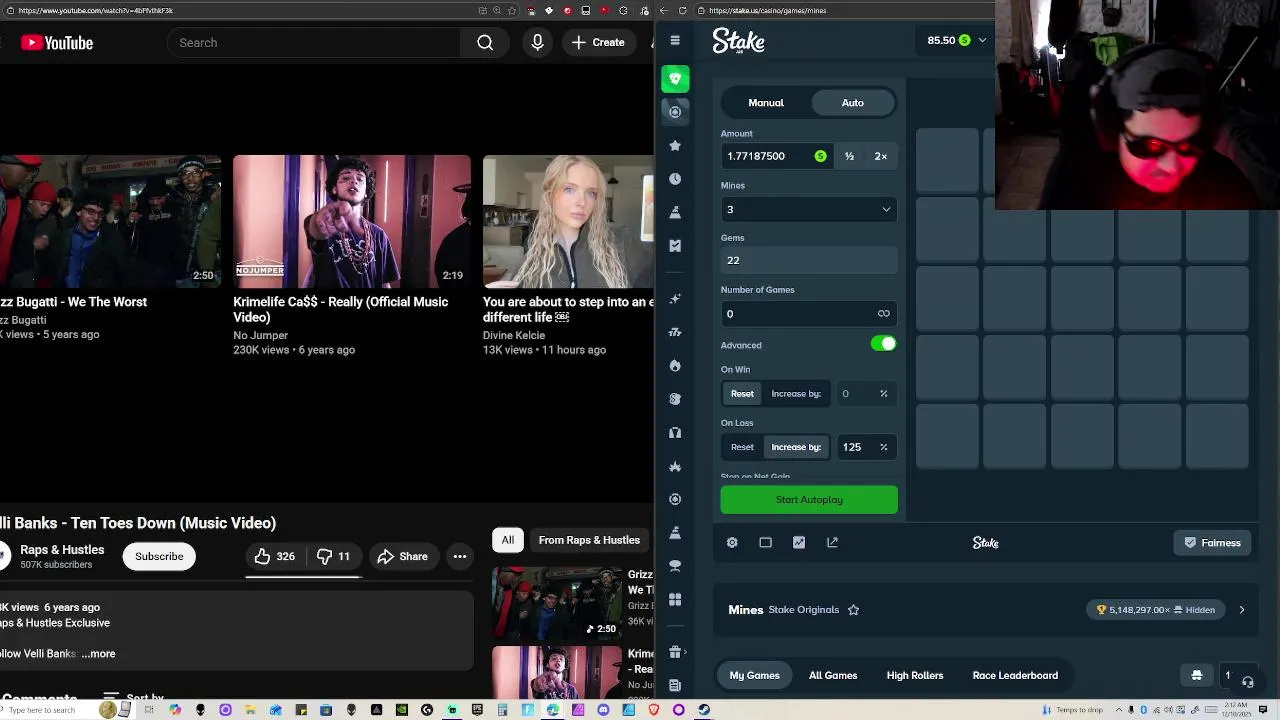Select Reset for On Loss
Viewport: 1280px width, 720px height.
(x=742, y=447)
